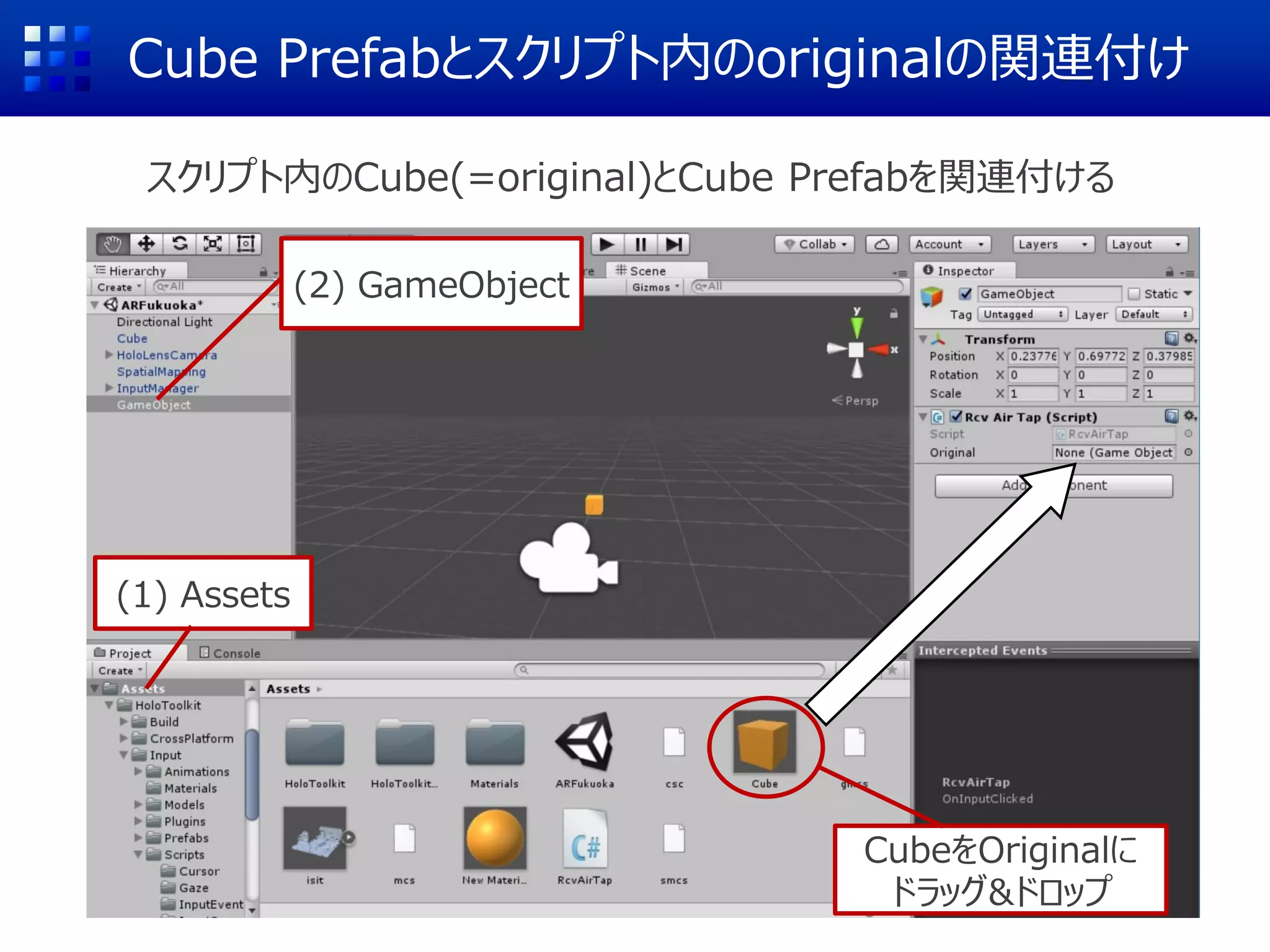Click Position X value field
Screen dimensions: 1270x952
click(x=1033, y=356)
